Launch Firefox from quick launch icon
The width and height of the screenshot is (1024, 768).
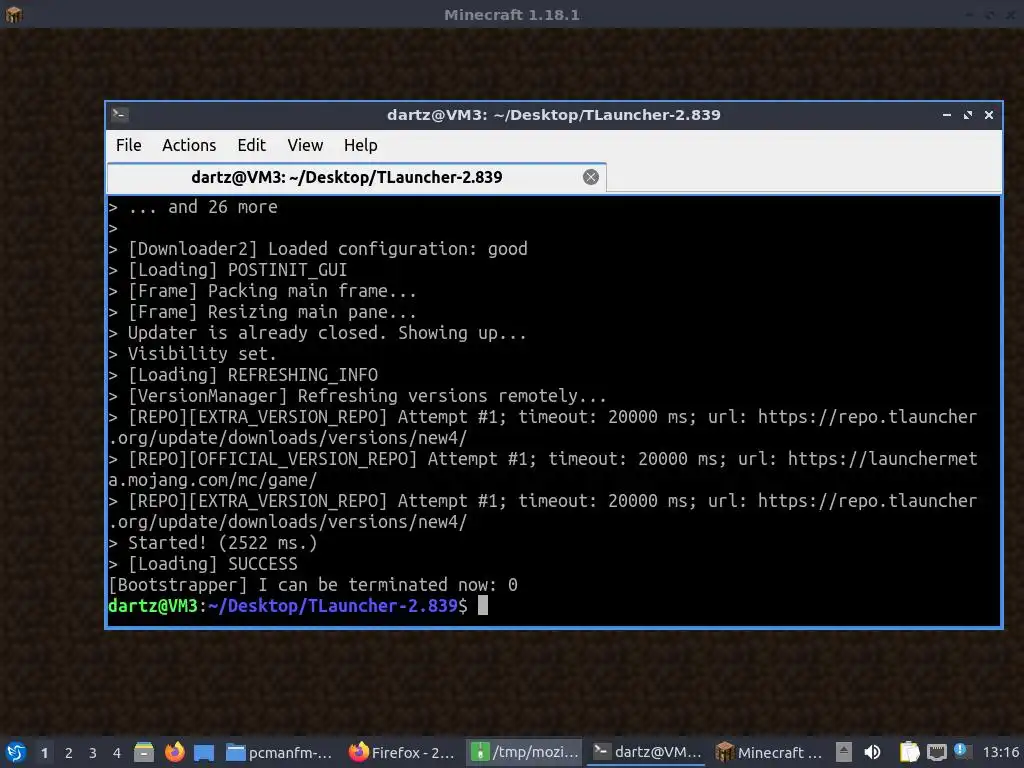tap(174, 752)
